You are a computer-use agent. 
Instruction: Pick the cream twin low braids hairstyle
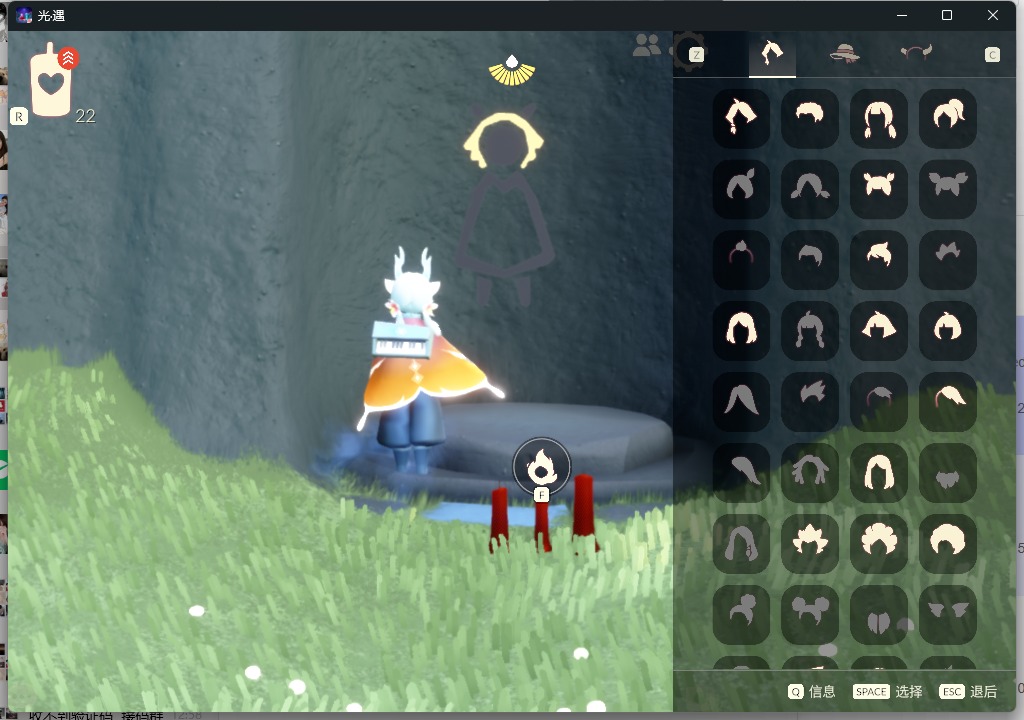(x=879, y=118)
